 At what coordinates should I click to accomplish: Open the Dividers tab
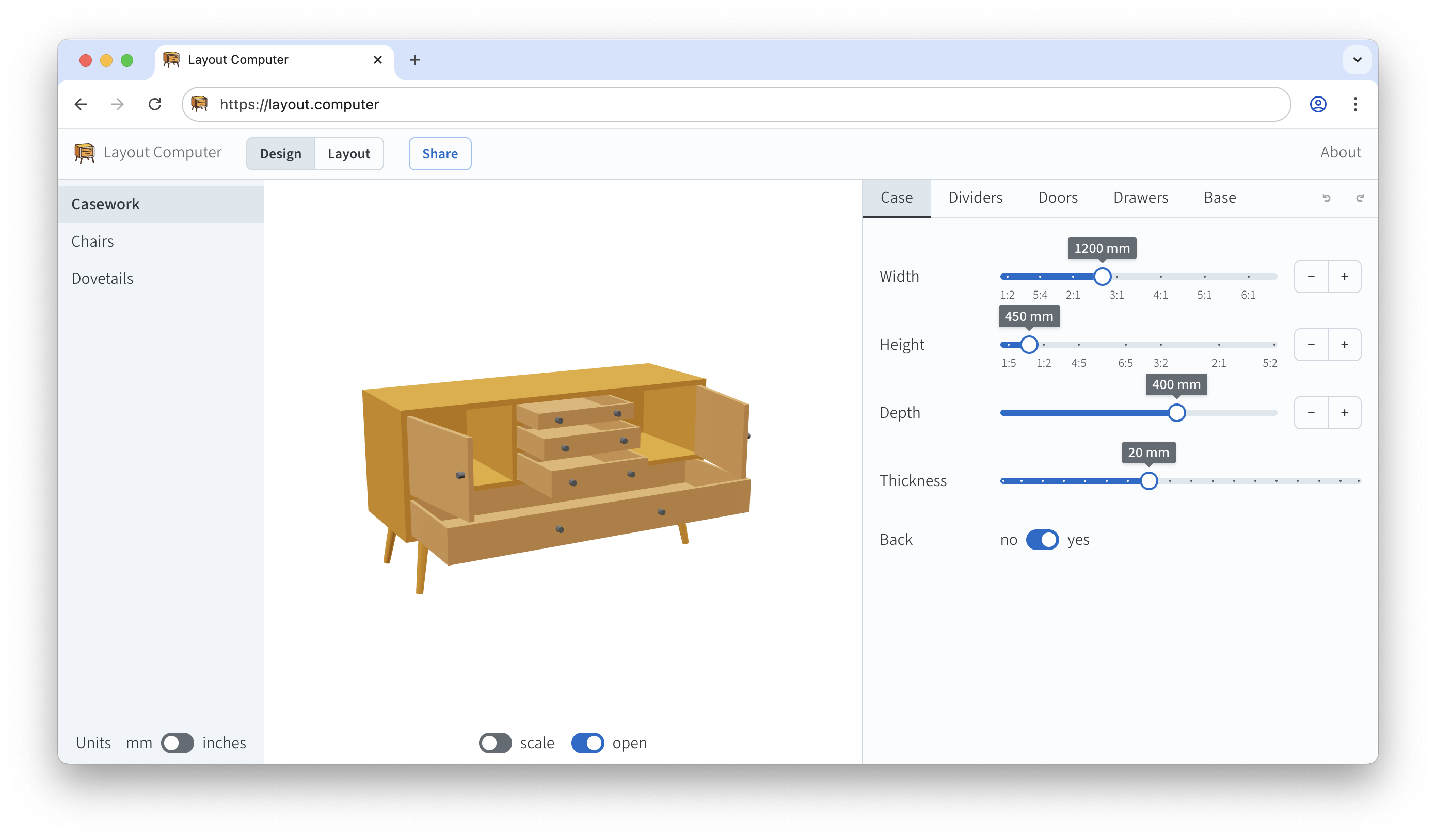(975, 198)
